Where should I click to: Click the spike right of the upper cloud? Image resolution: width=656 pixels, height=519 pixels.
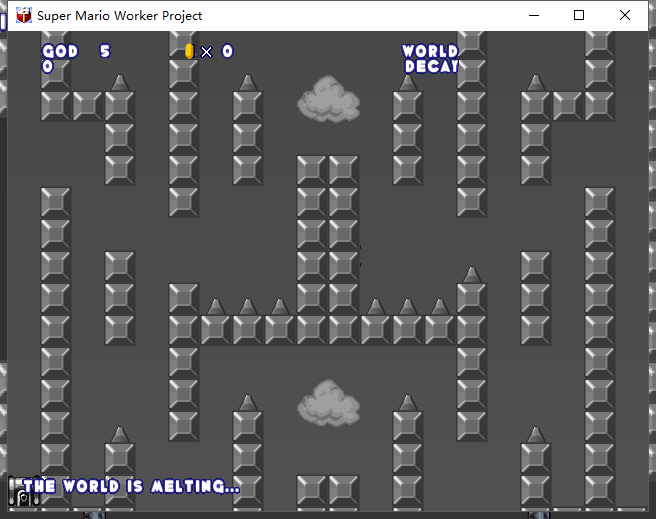pos(407,82)
